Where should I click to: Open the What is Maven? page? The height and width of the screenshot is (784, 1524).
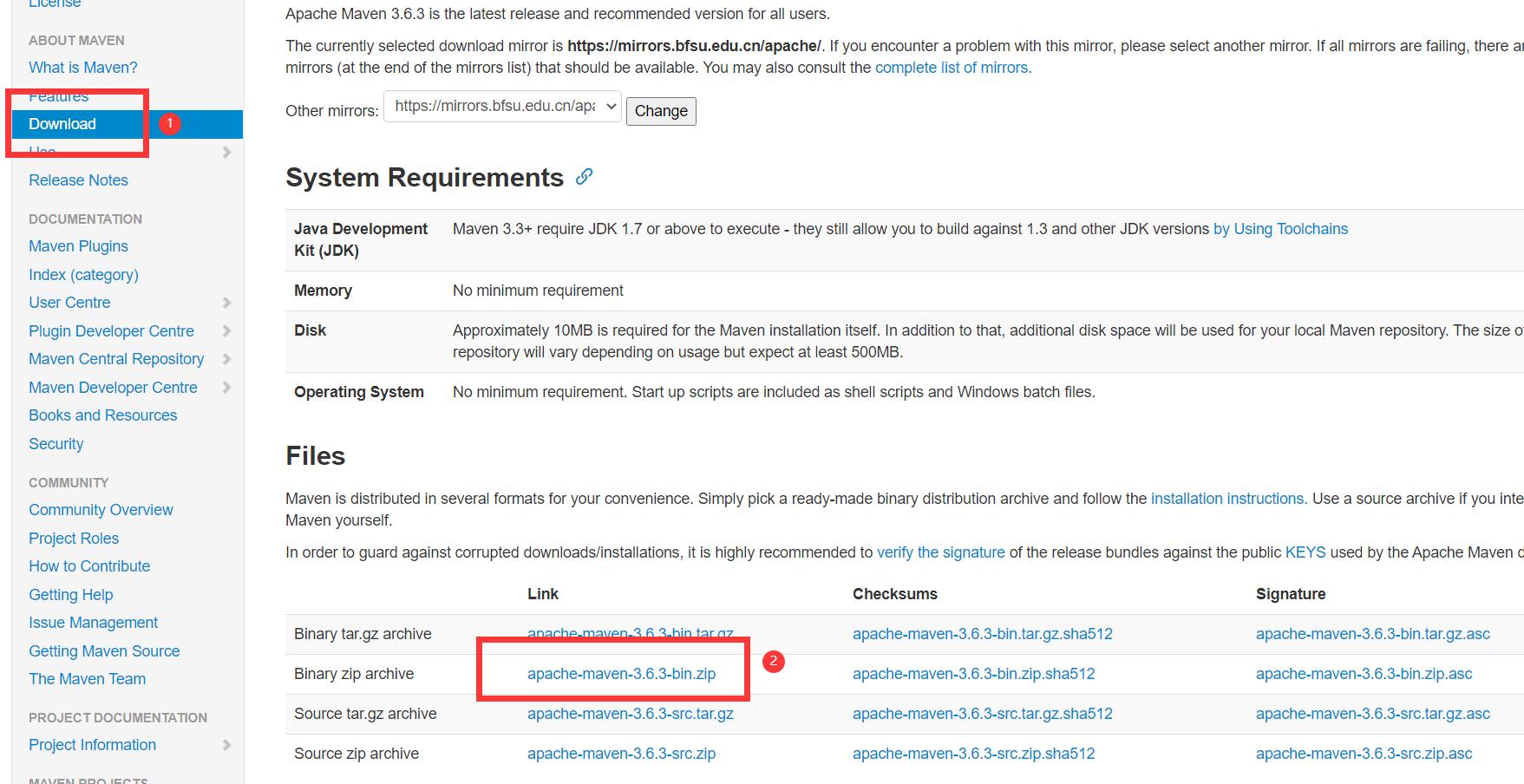coord(83,68)
